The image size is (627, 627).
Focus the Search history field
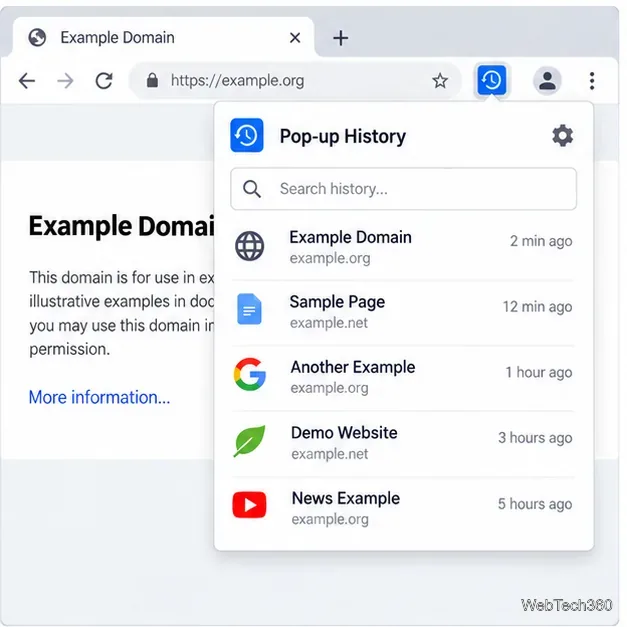click(403, 189)
